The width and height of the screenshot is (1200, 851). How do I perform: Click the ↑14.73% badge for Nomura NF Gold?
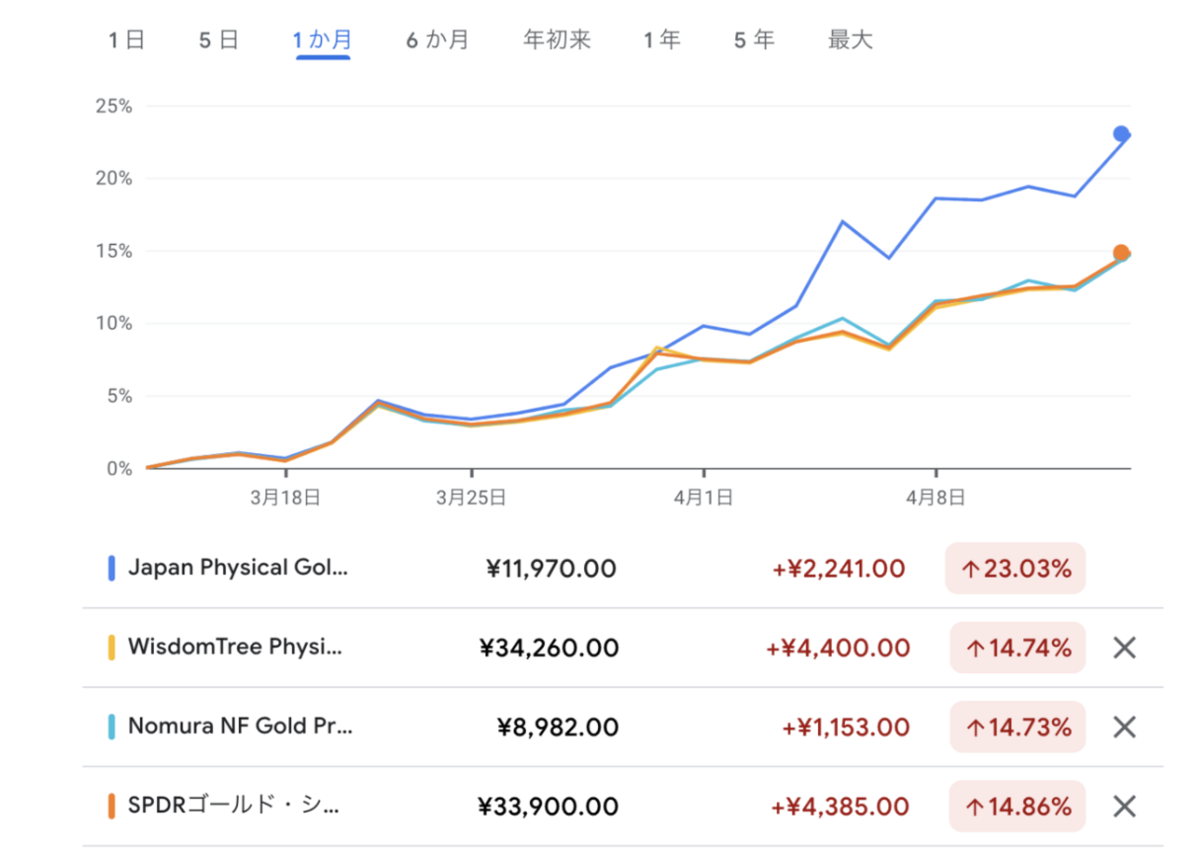tap(1017, 726)
